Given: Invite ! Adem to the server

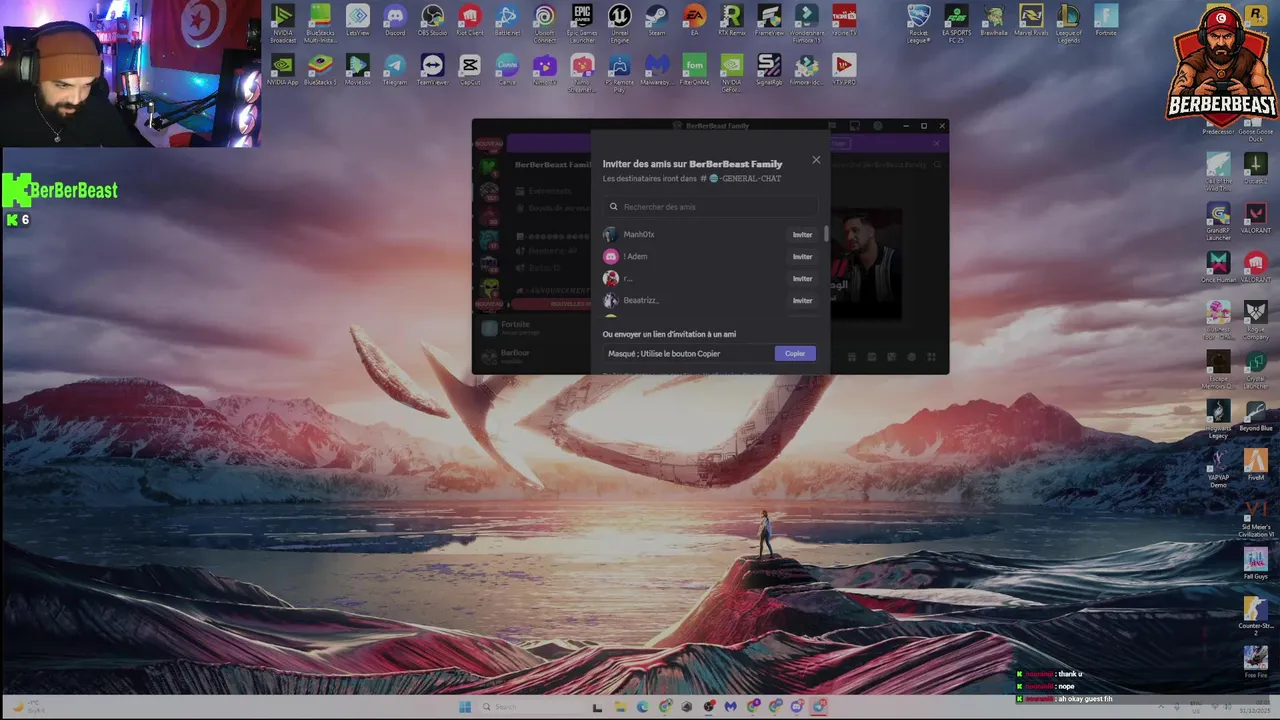Looking at the screenshot, I should [x=802, y=257].
